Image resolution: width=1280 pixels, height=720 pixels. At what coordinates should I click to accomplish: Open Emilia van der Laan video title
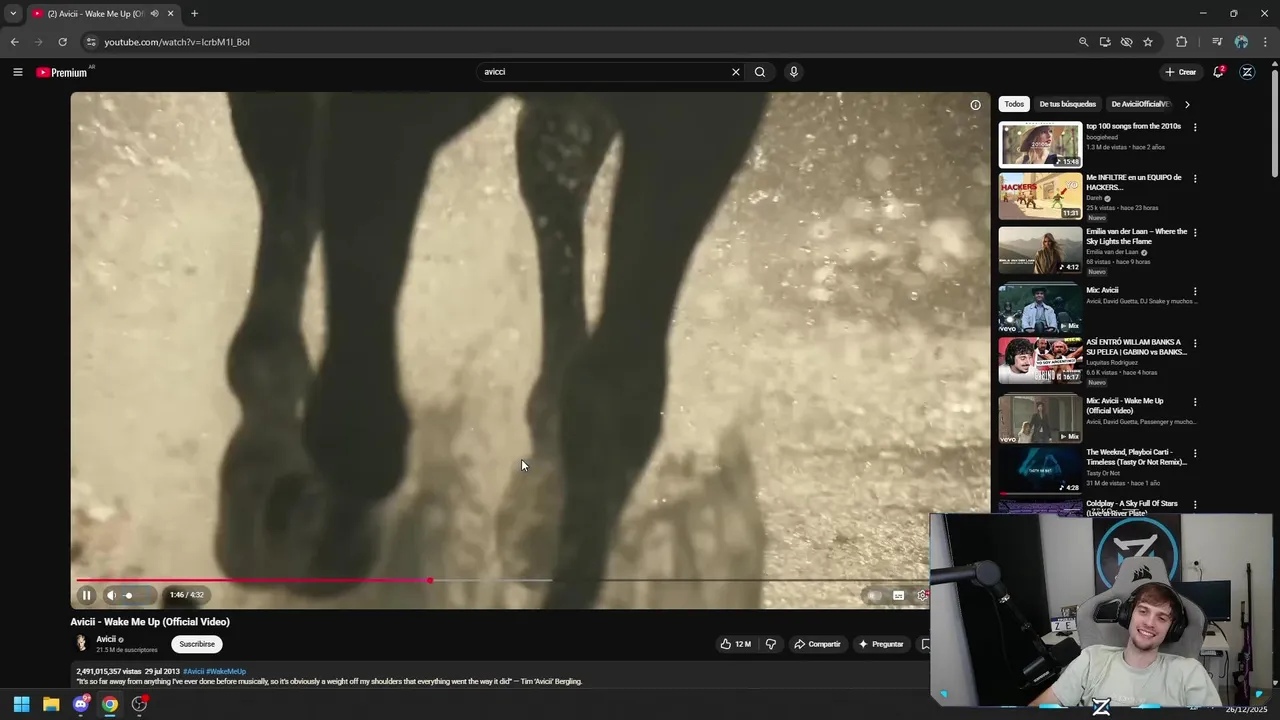click(1136, 236)
